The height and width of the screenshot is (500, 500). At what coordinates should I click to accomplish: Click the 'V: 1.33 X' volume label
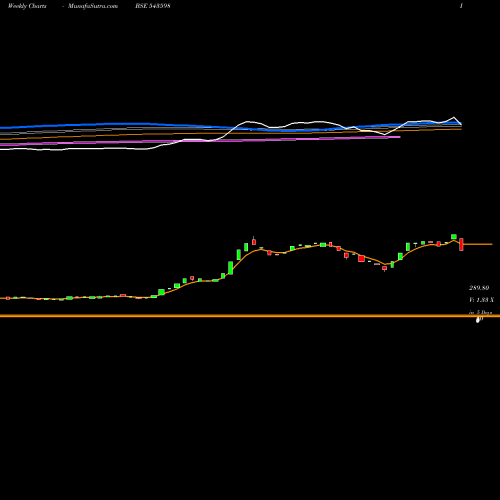(481, 300)
